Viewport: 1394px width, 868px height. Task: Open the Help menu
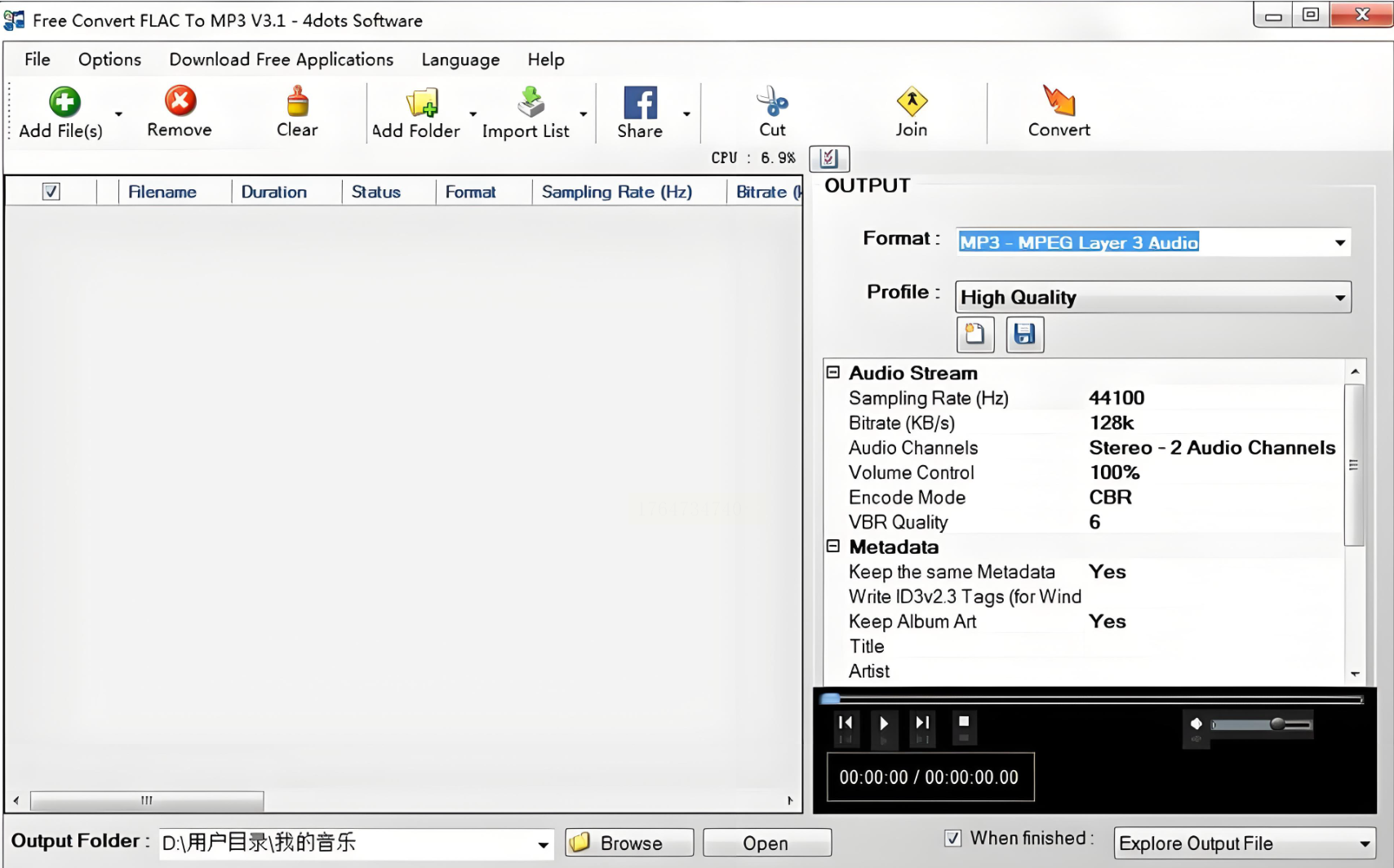pyautogui.click(x=546, y=60)
